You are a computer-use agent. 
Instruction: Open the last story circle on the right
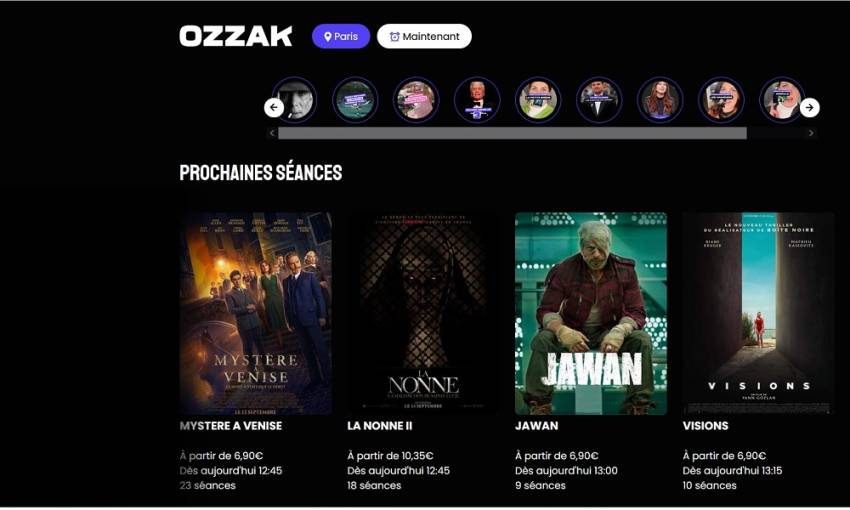tap(781, 100)
